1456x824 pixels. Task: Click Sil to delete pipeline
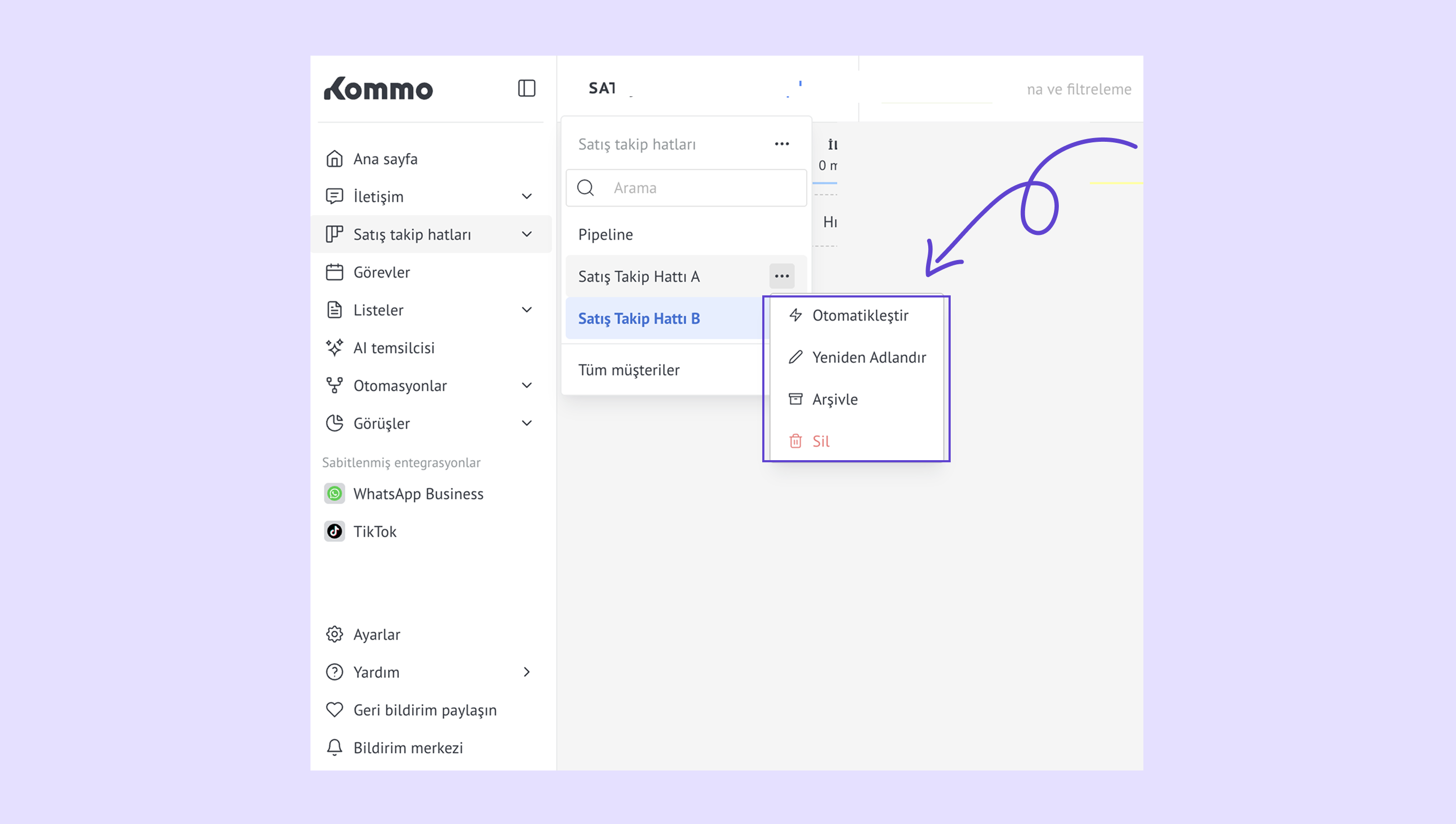coord(820,441)
